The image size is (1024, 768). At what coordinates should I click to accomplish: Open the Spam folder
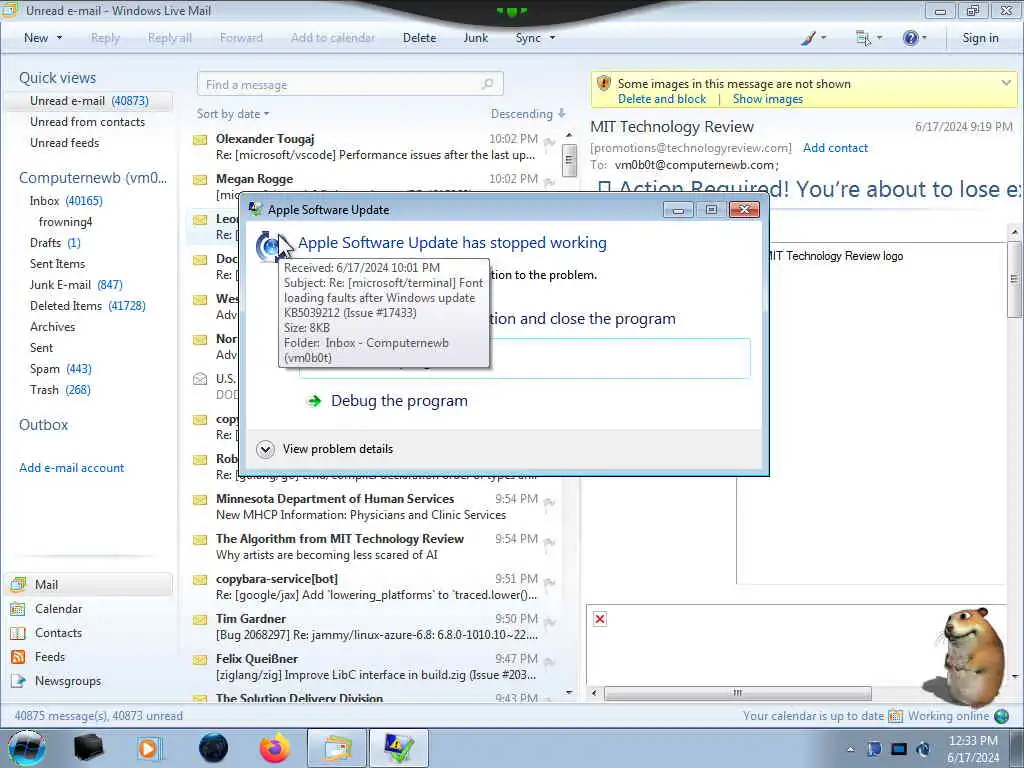[x=61, y=368]
